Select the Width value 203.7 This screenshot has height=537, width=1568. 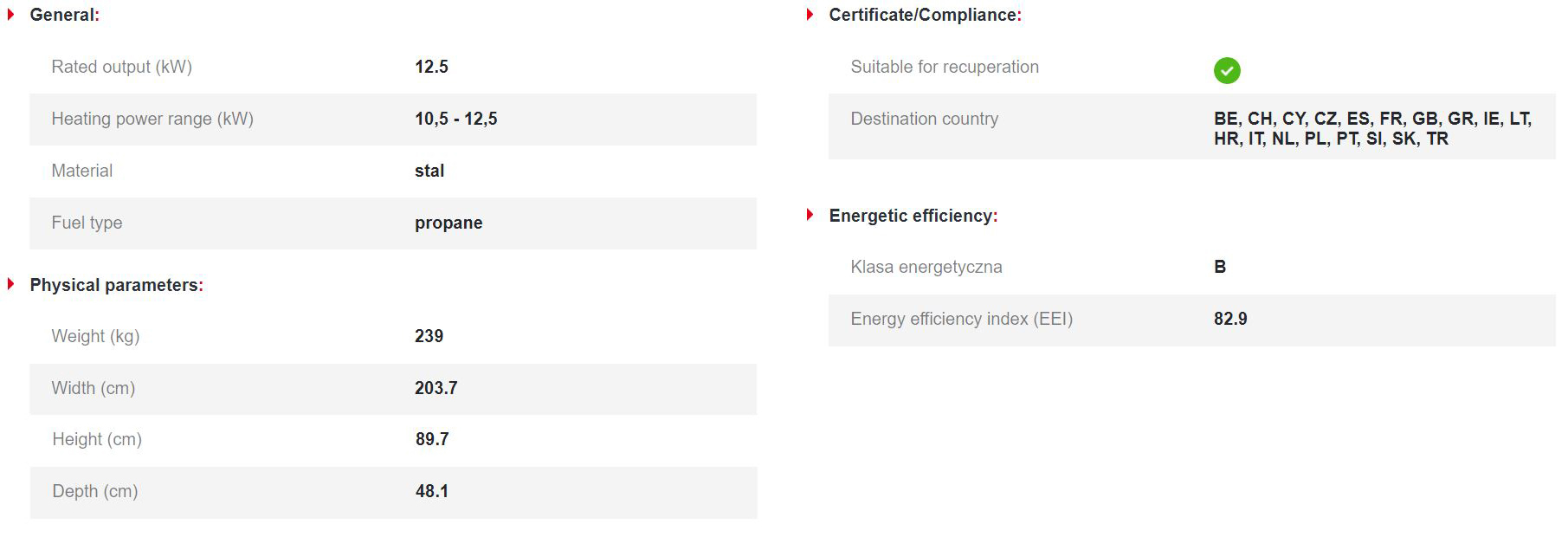(436, 388)
